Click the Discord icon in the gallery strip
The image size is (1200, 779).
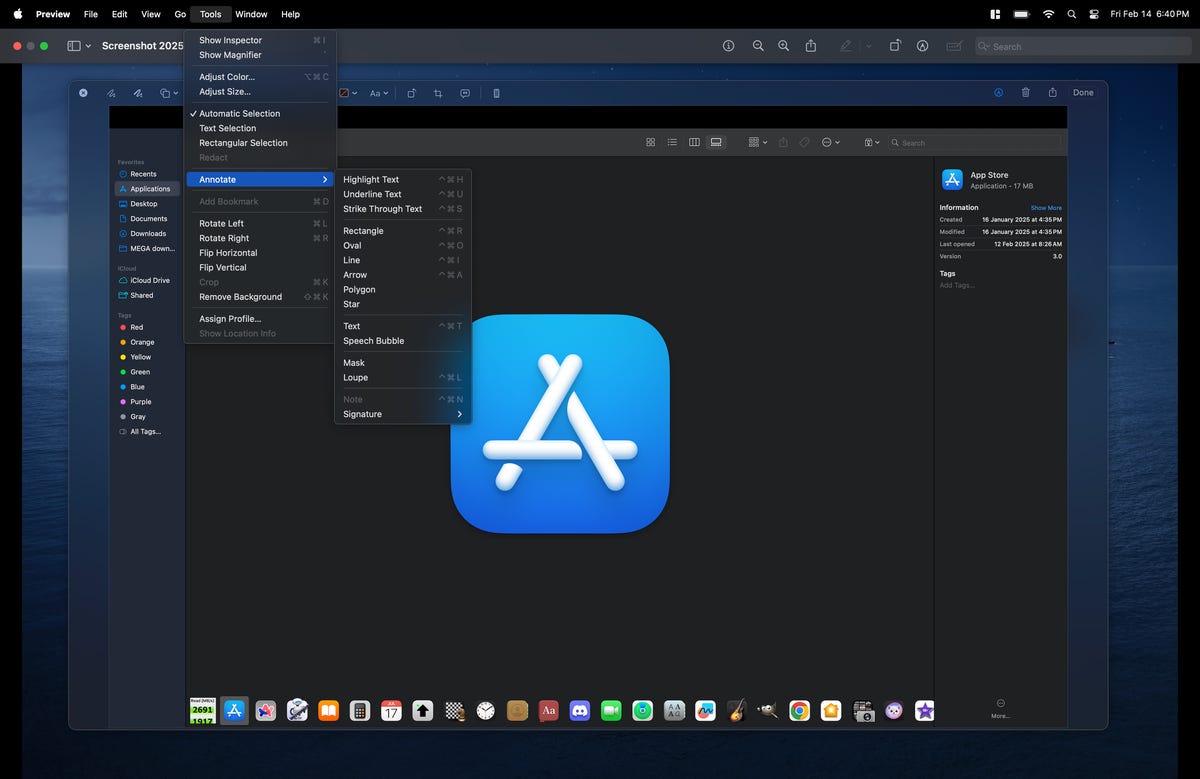[x=579, y=710]
